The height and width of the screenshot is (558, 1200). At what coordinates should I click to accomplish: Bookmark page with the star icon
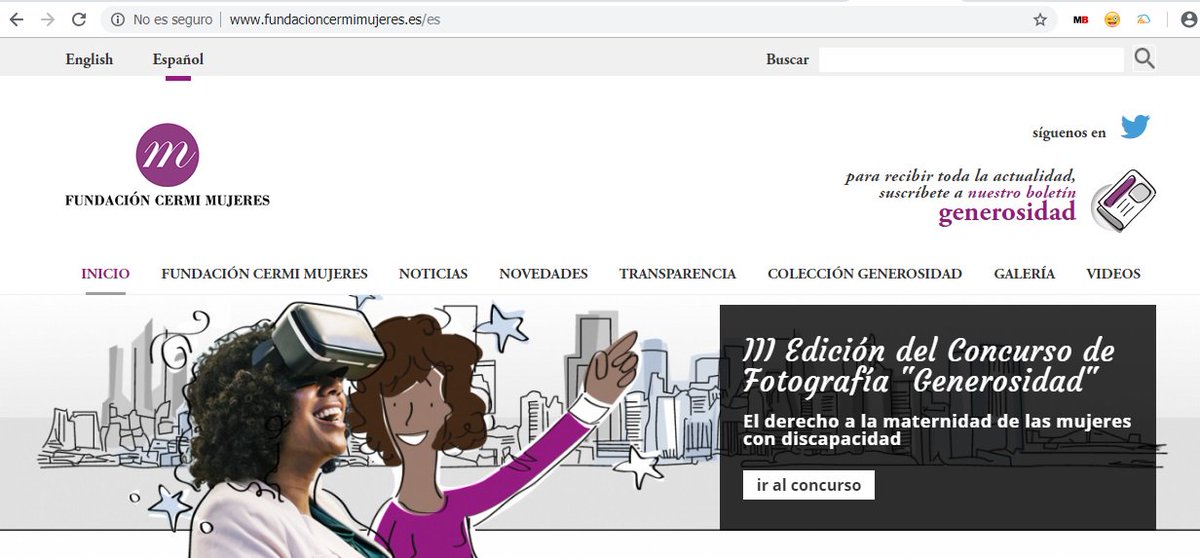point(1040,19)
